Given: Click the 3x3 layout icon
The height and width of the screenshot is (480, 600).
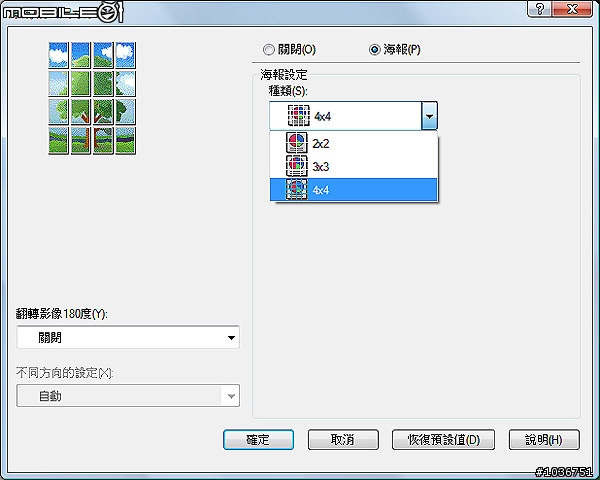Looking at the screenshot, I should click(297, 166).
